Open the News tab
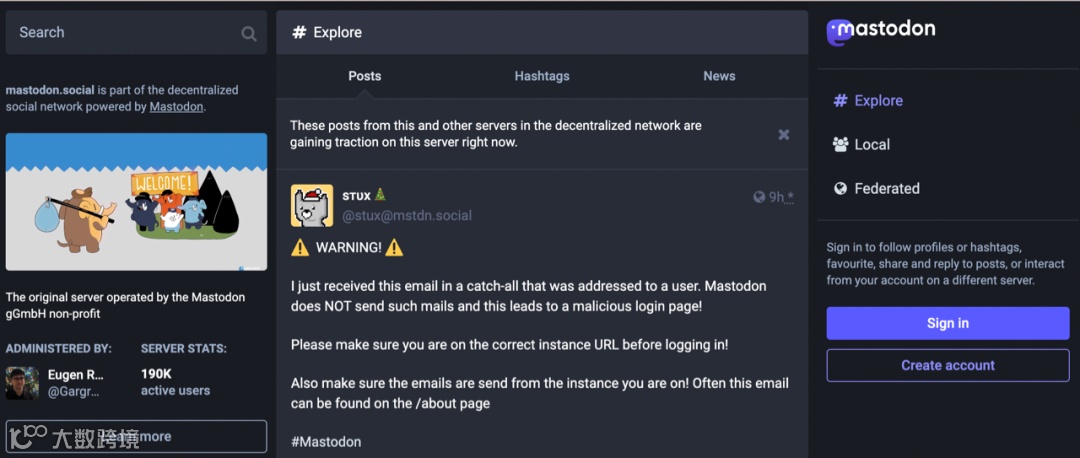The height and width of the screenshot is (458, 1080). tap(719, 76)
